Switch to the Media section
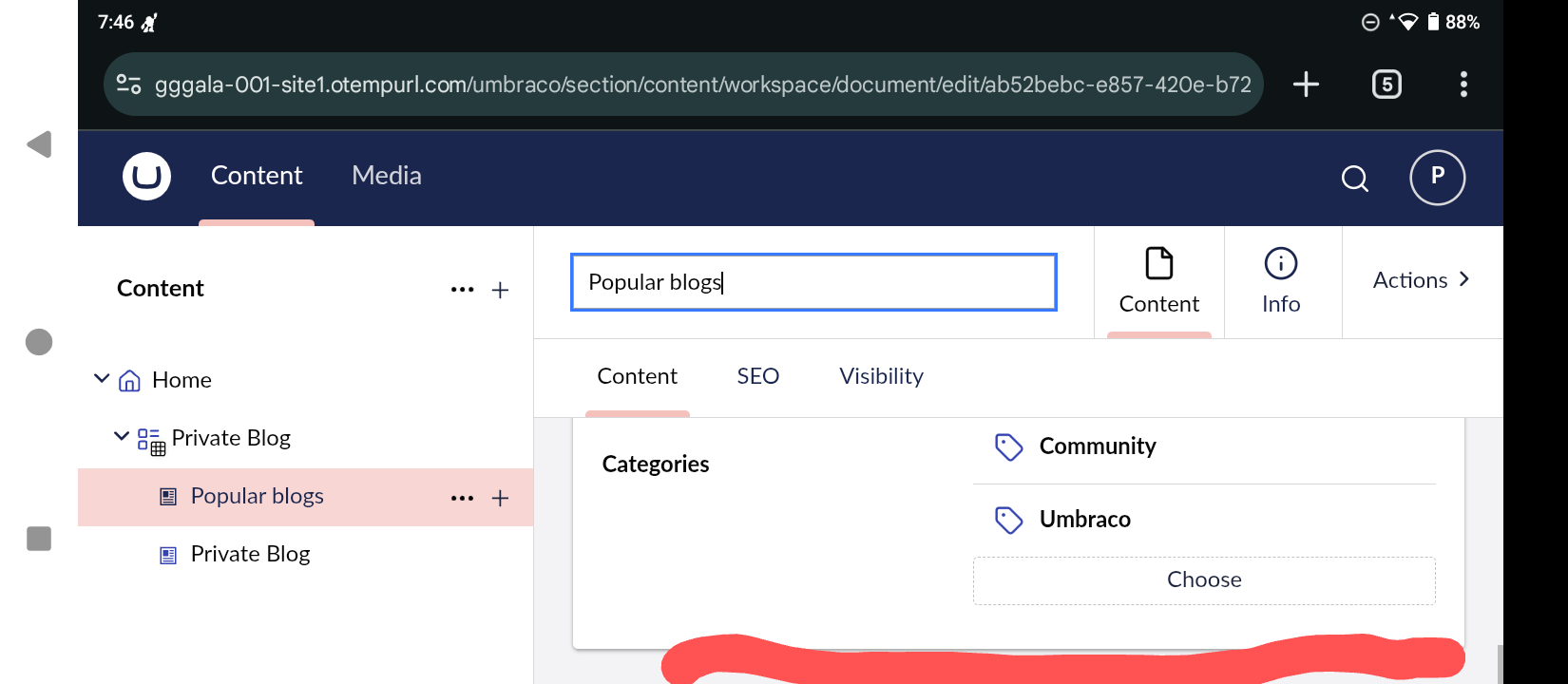 pos(387,176)
